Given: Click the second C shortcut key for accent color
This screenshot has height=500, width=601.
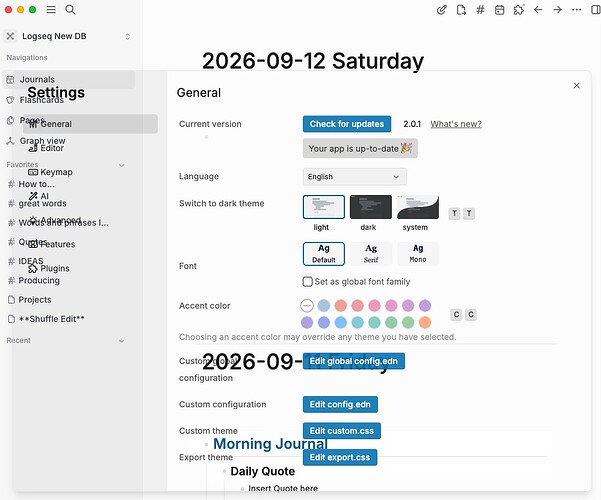Looking at the screenshot, I should click(471, 315).
